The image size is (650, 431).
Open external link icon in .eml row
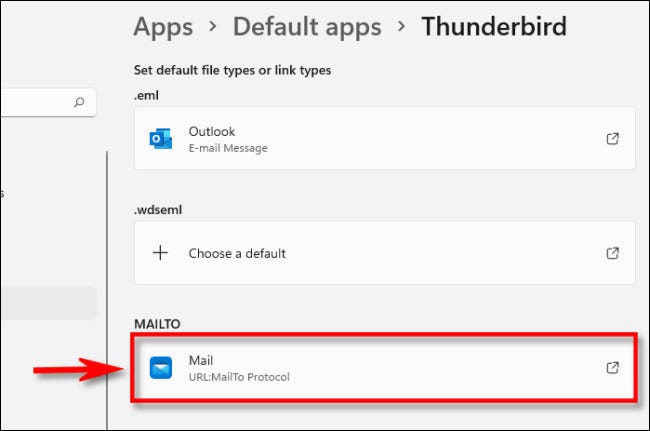coord(613,139)
